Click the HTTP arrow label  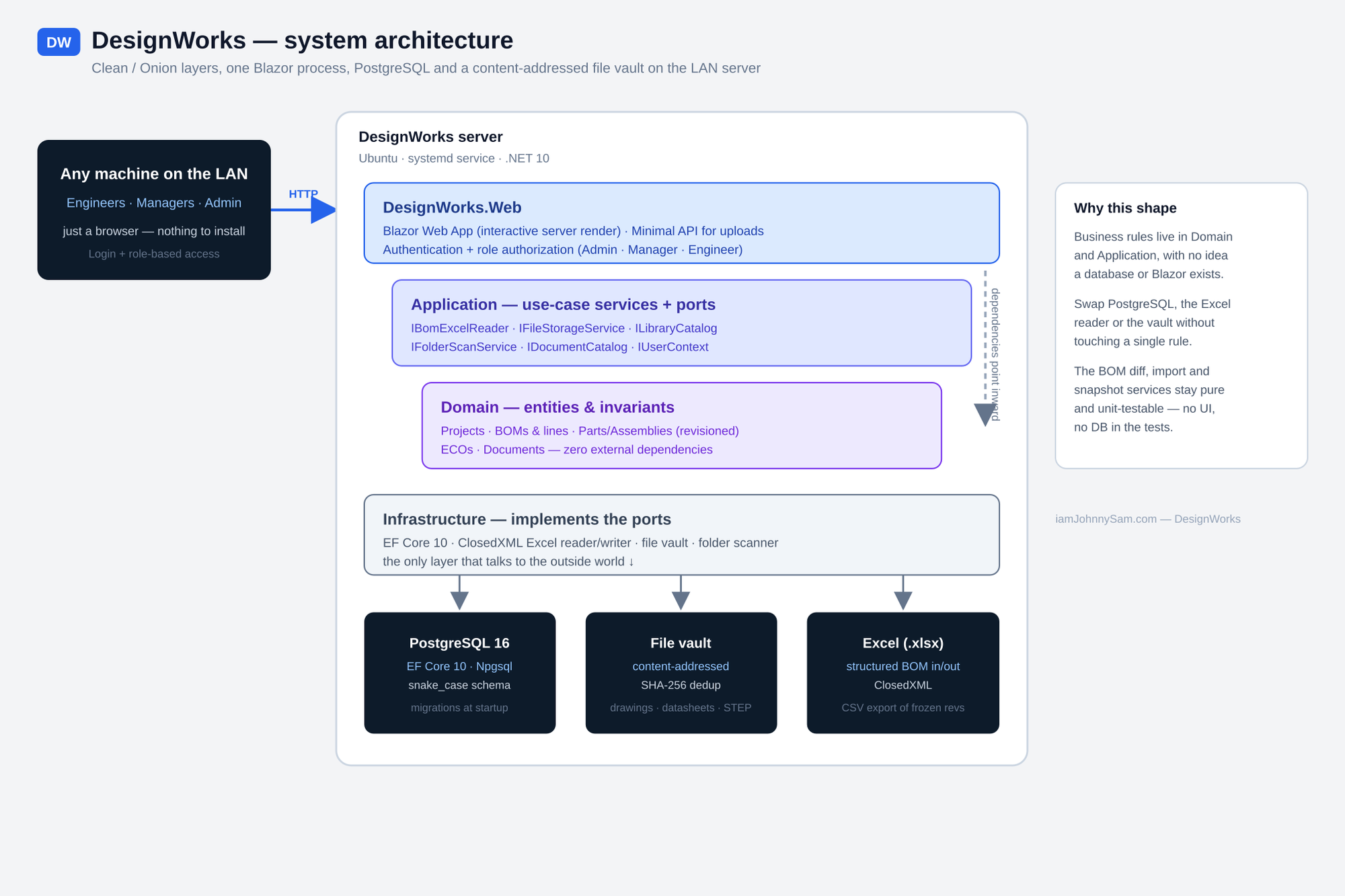pyautogui.click(x=303, y=194)
